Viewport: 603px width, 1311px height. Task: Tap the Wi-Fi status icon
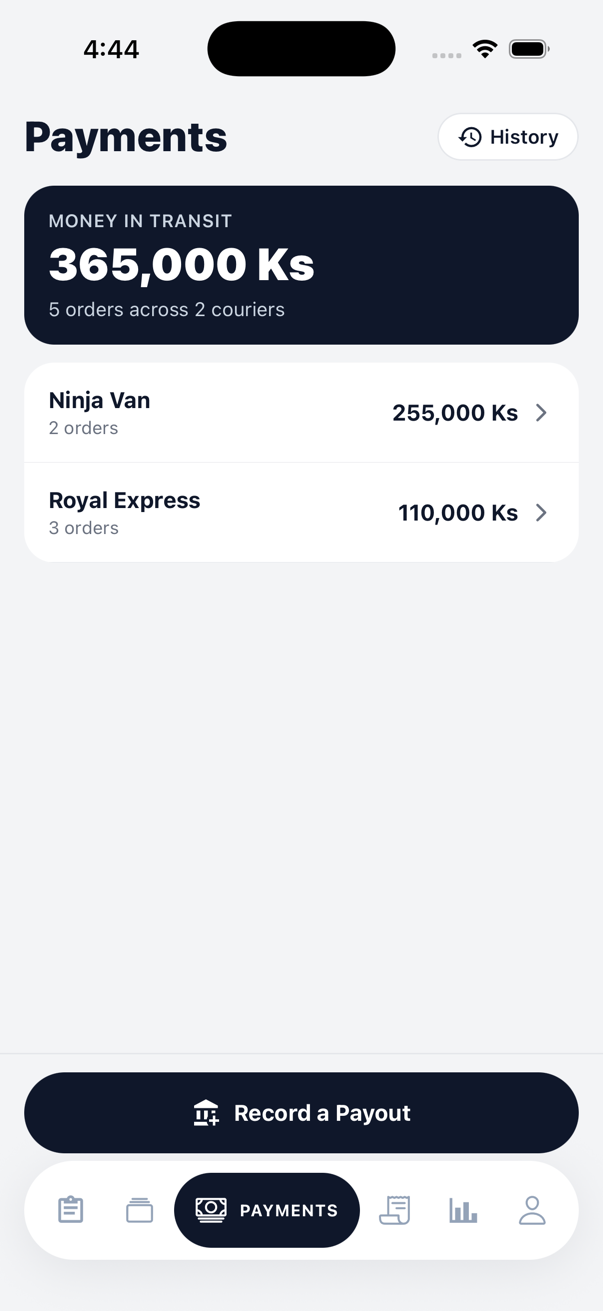pos(485,47)
